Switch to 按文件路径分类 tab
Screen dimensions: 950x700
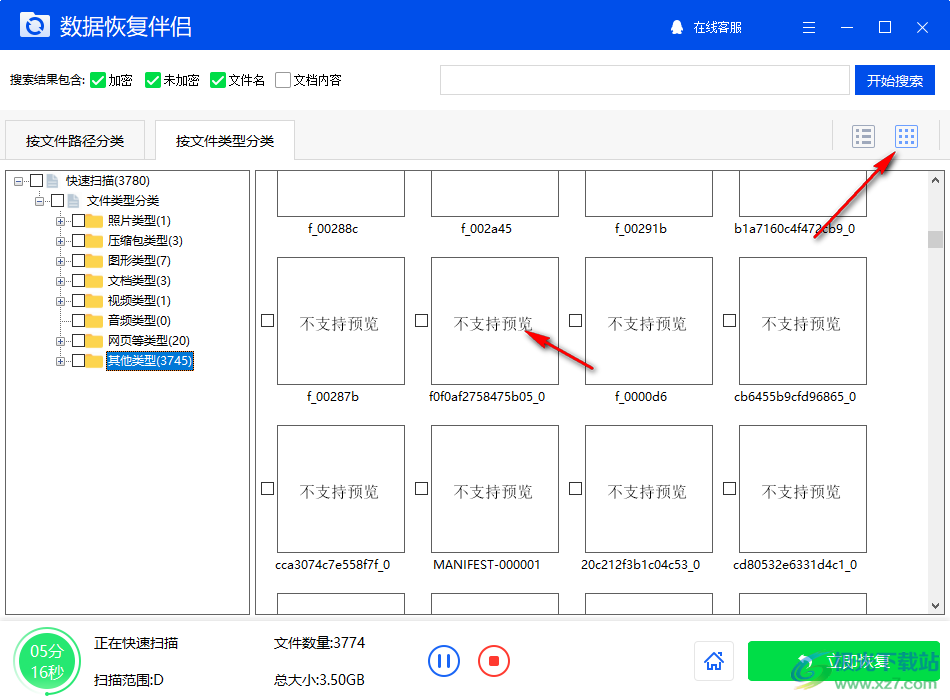pyautogui.click(x=74, y=140)
